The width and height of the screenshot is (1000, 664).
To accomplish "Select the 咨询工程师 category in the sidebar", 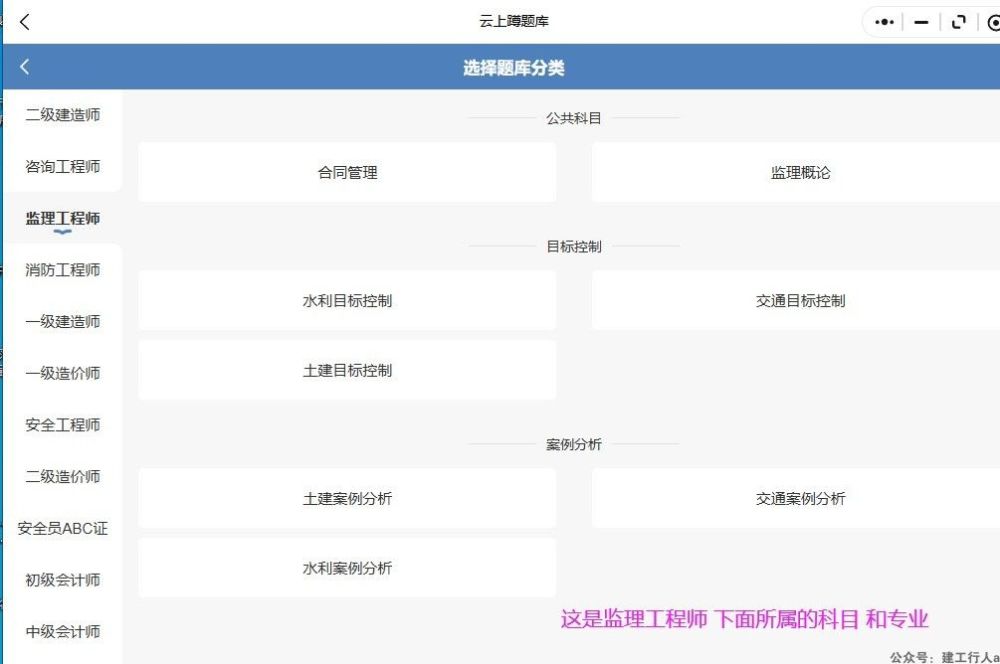I will (x=62, y=167).
